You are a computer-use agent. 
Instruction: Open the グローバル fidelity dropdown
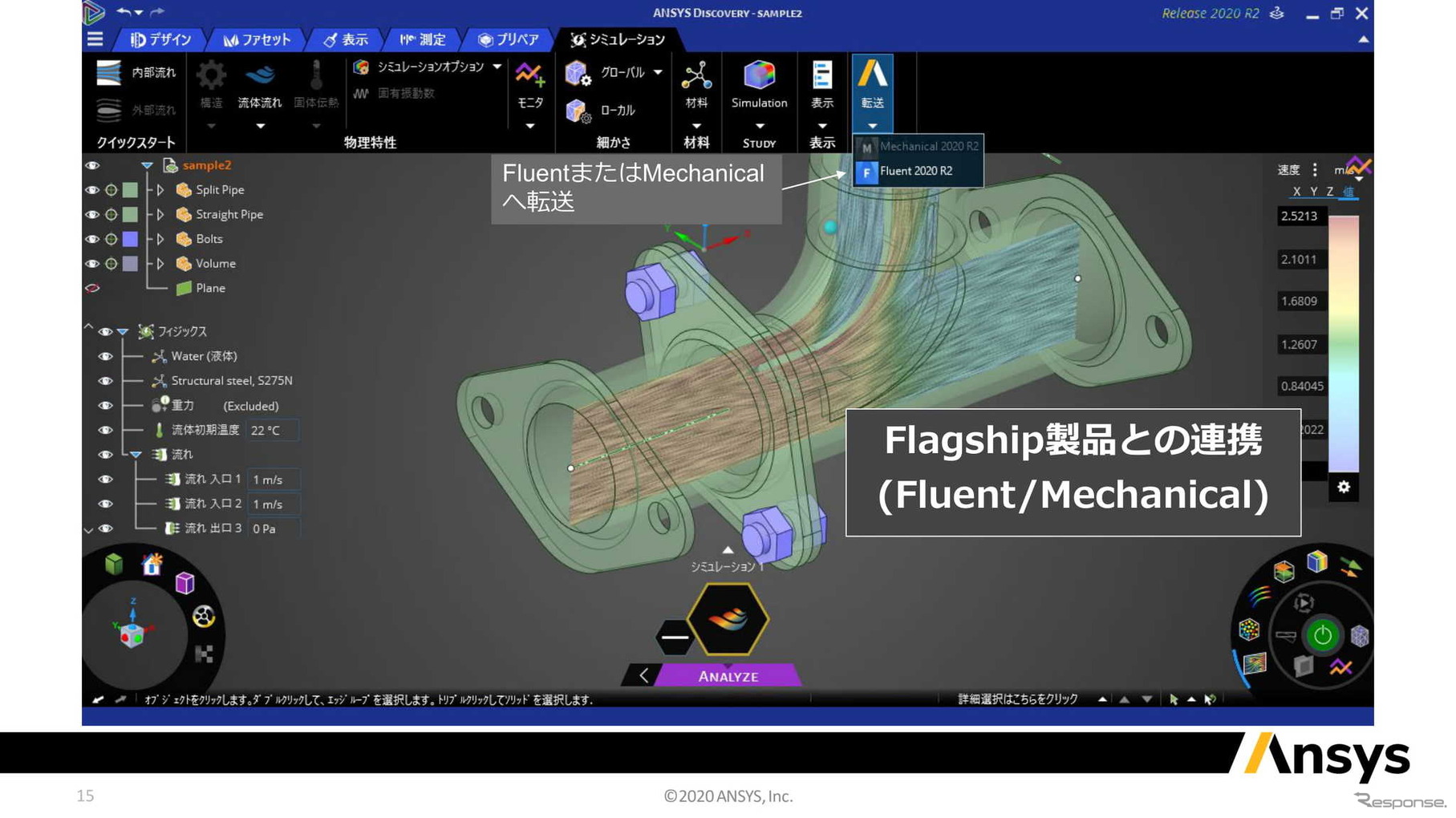pos(658,72)
